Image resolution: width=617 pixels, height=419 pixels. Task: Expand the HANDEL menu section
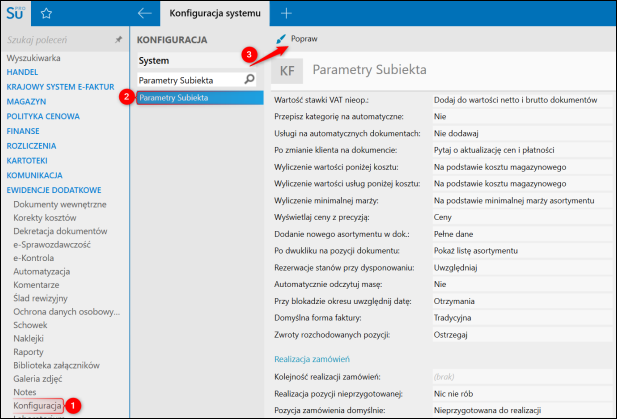[24, 71]
